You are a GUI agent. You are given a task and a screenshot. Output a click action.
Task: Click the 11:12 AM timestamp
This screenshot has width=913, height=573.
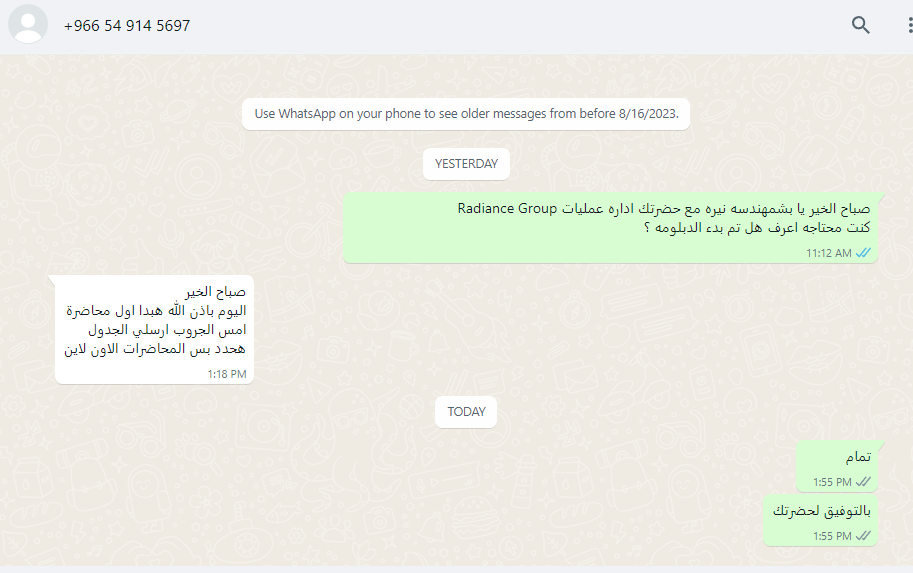tap(829, 253)
